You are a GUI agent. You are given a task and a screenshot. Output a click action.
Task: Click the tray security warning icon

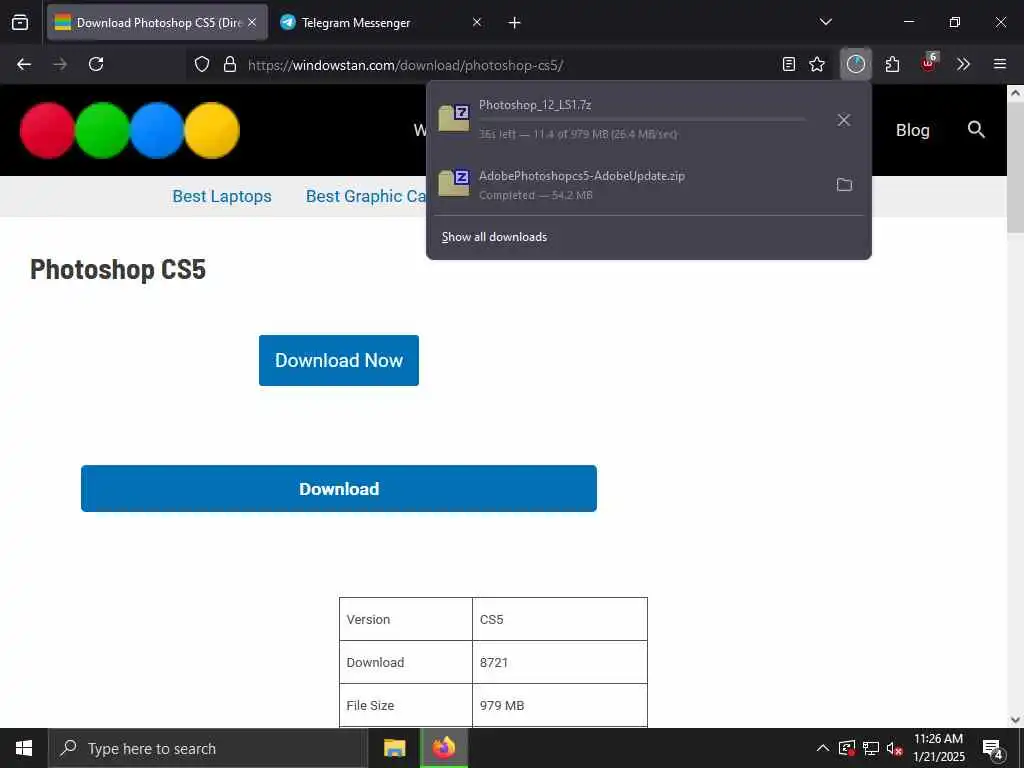coord(846,748)
